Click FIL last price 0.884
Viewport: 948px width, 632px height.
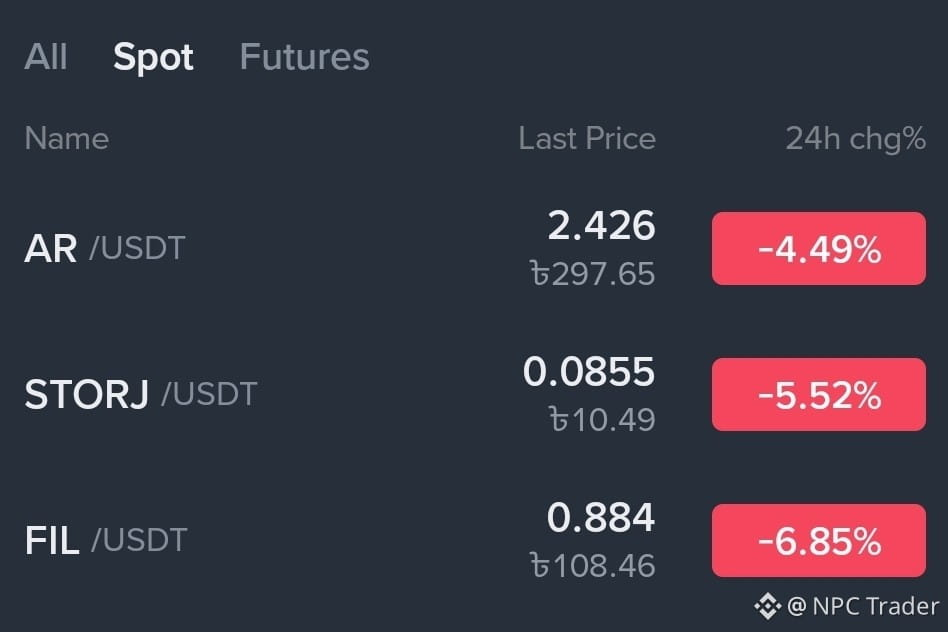point(600,517)
